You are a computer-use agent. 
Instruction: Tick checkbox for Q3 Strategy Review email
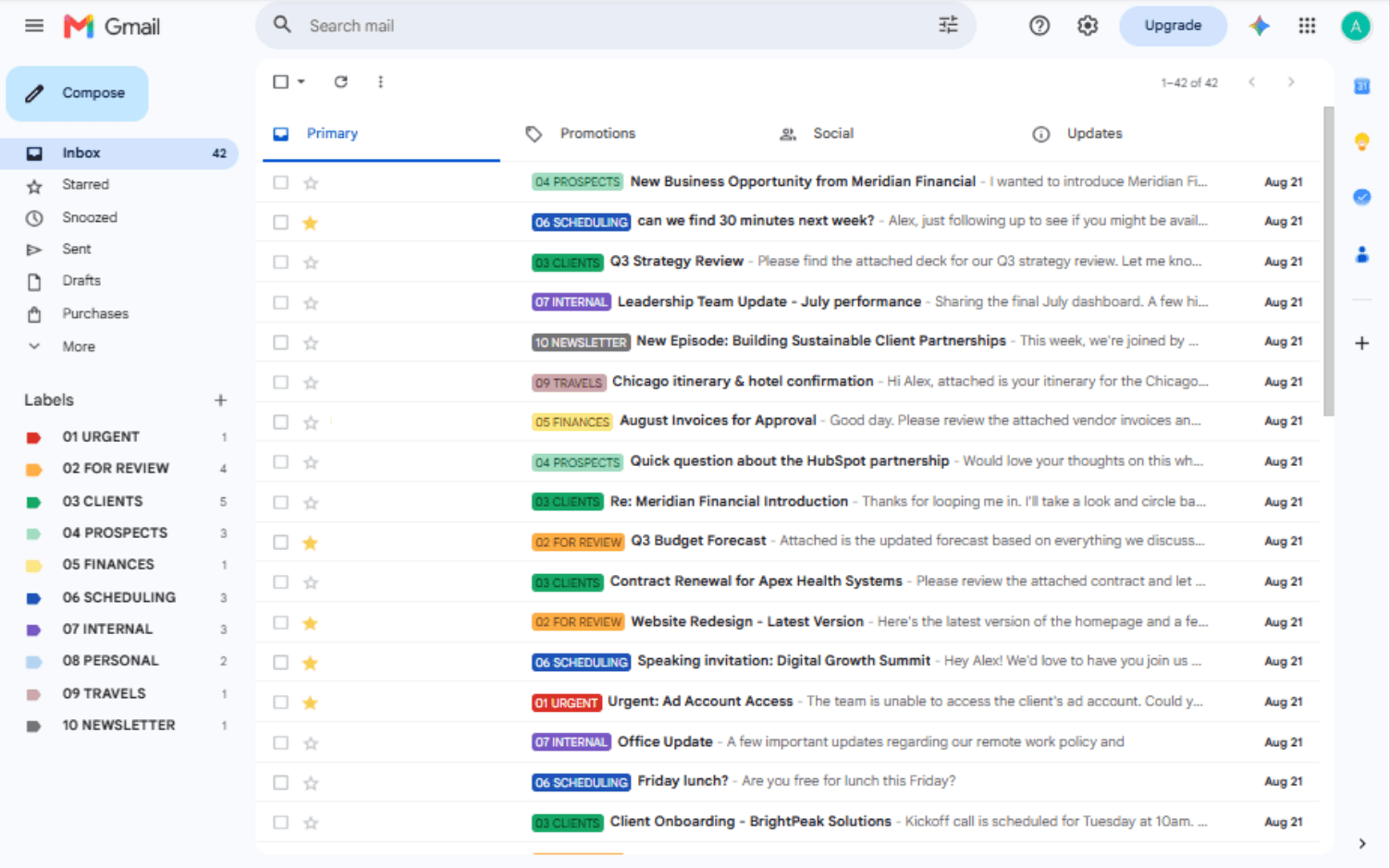[280, 262]
